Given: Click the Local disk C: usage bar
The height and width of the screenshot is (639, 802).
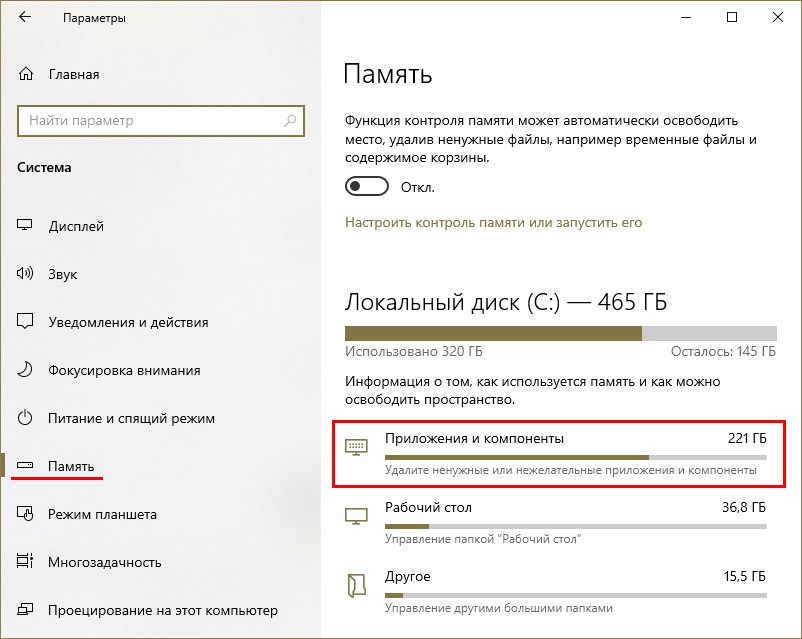Looking at the screenshot, I should [x=560, y=334].
